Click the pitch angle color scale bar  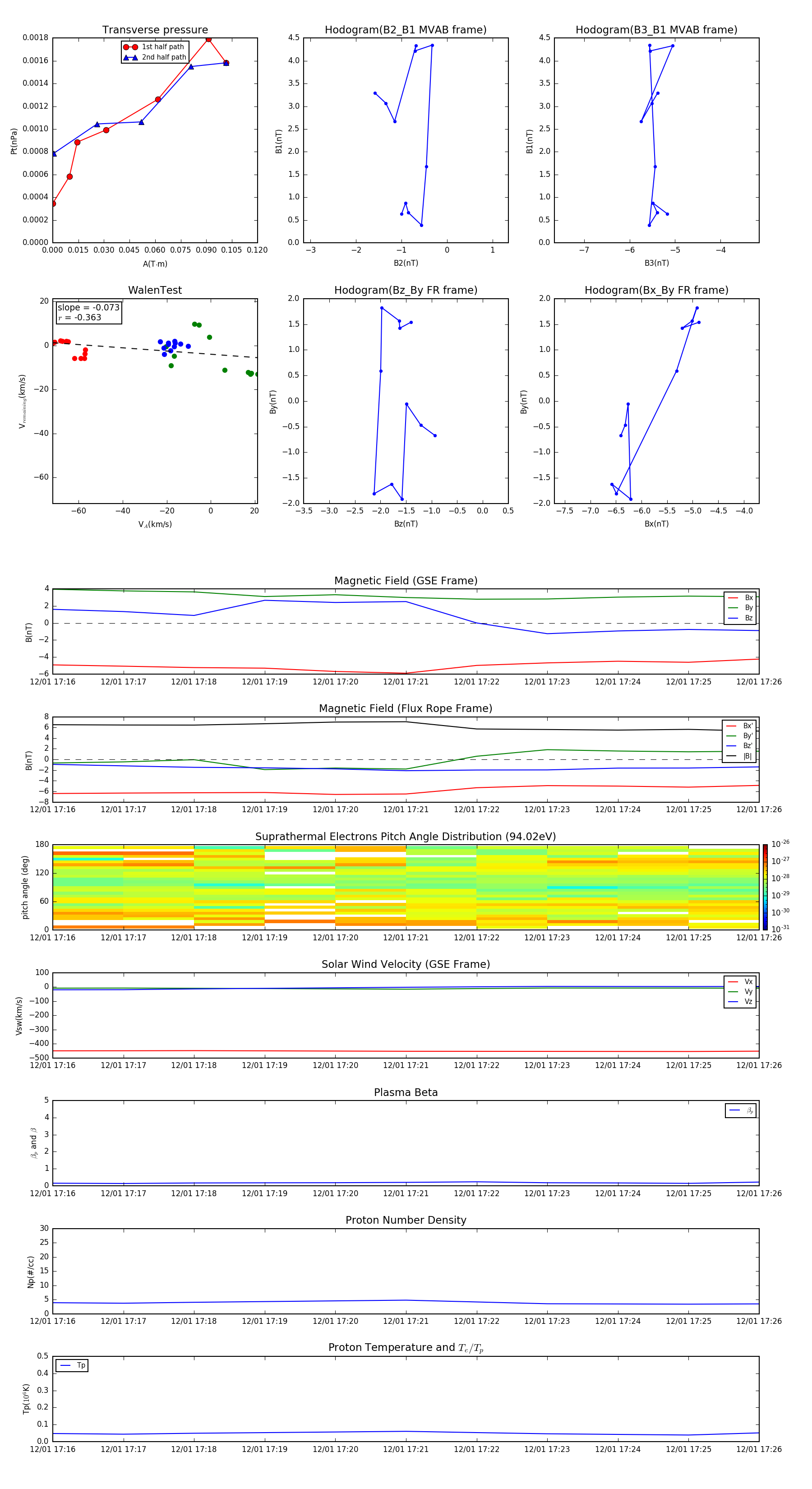pos(765,887)
